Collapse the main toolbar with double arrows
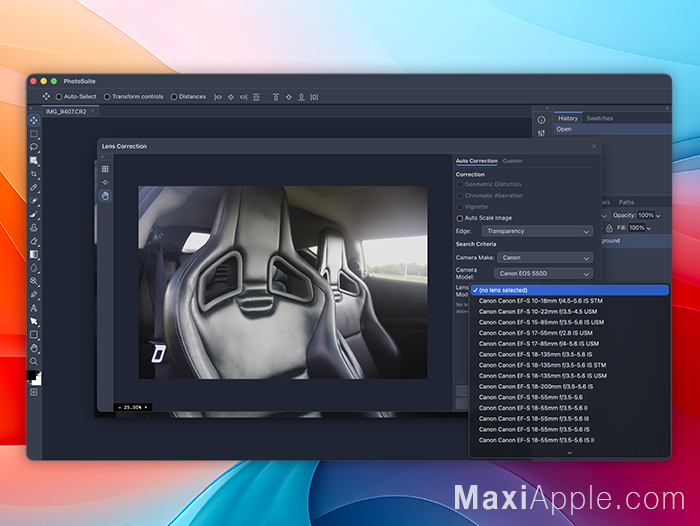Screen dimensions: 700x526 31,109
